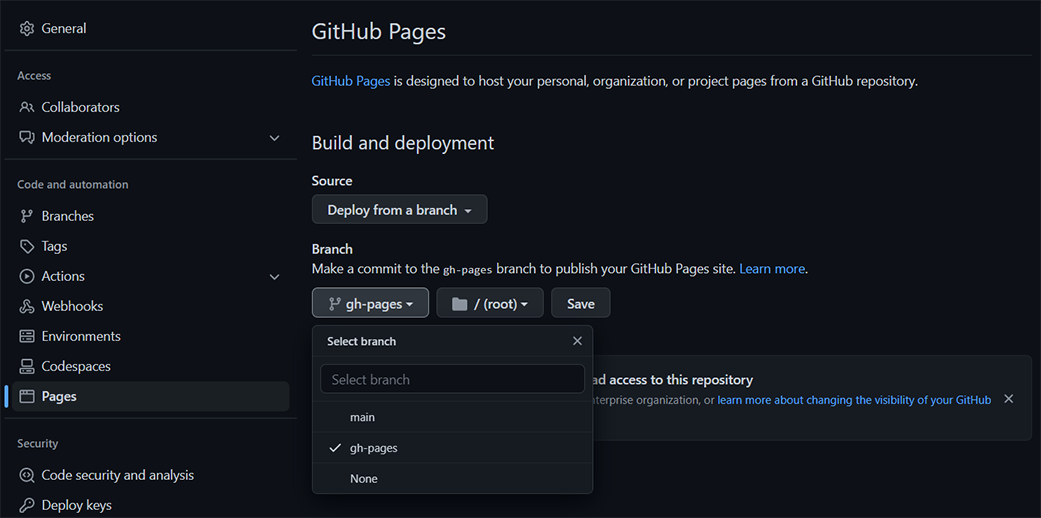Open Collaborators settings
The image size is (1041, 518).
tap(80, 107)
